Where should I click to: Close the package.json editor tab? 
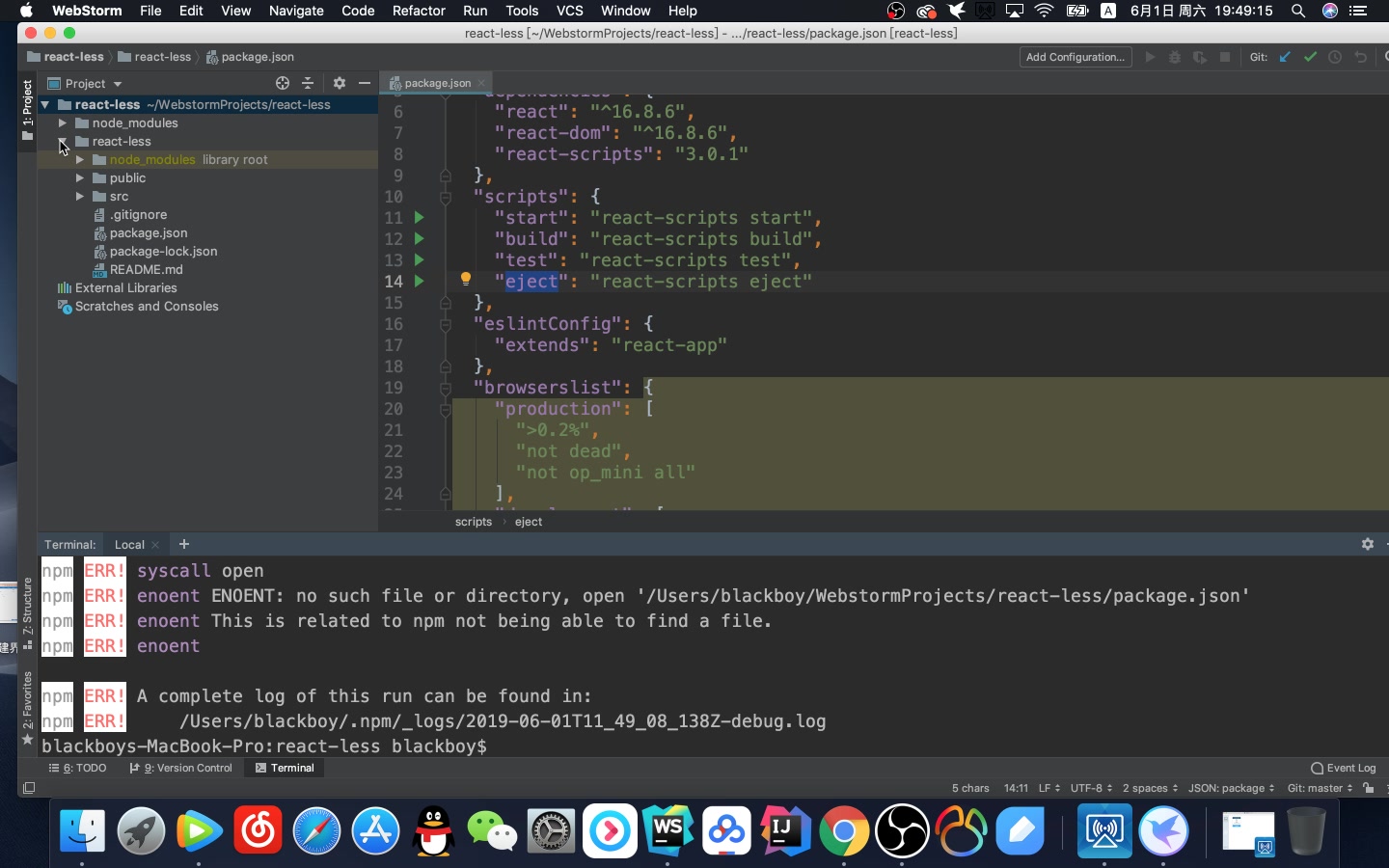coord(481,83)
